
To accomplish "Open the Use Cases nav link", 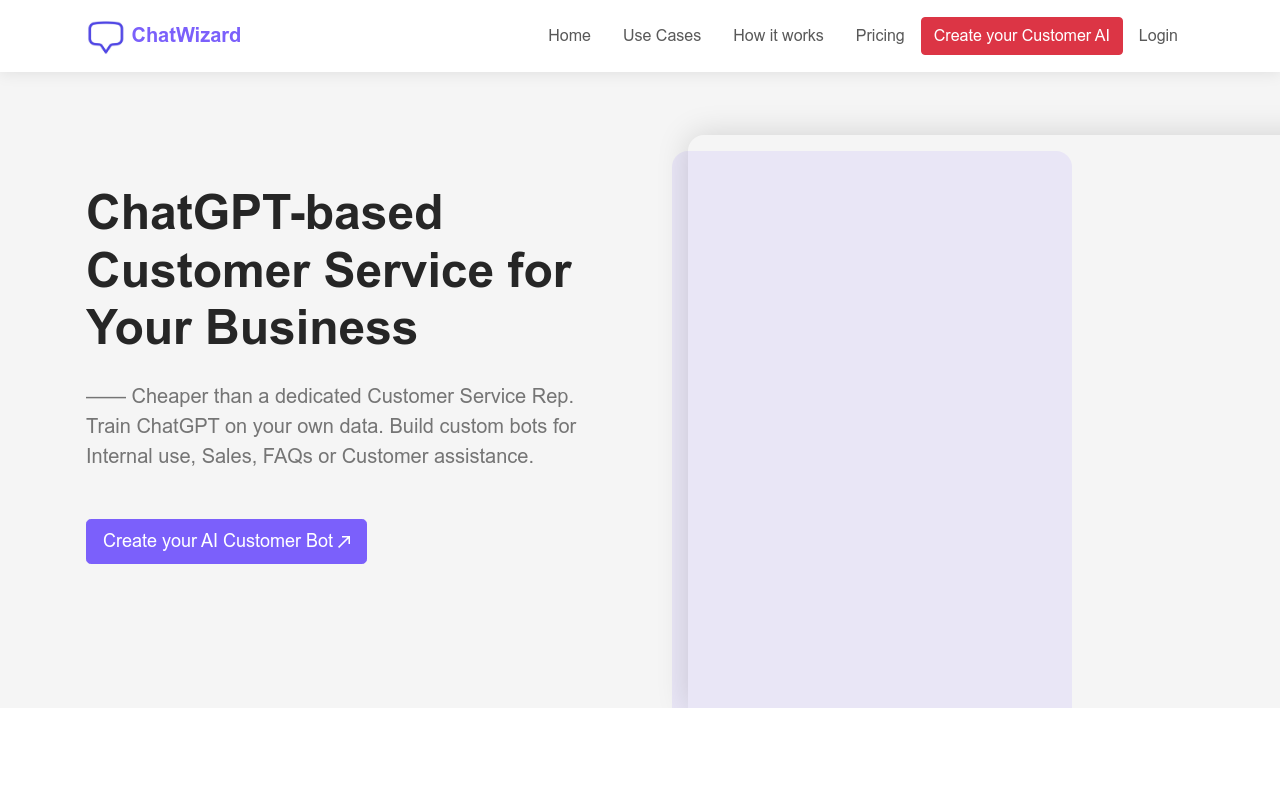I will [x=662, y=36].
